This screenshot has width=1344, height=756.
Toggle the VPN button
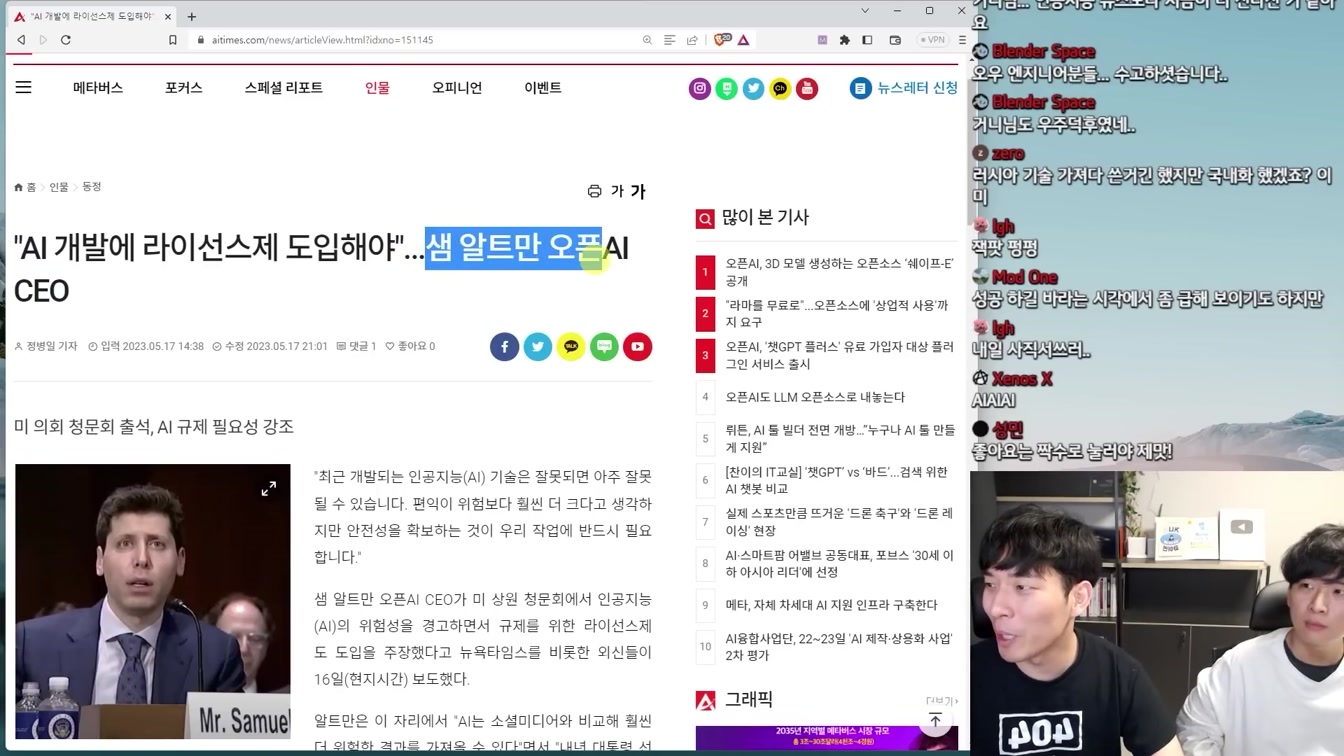coord(932,40)
